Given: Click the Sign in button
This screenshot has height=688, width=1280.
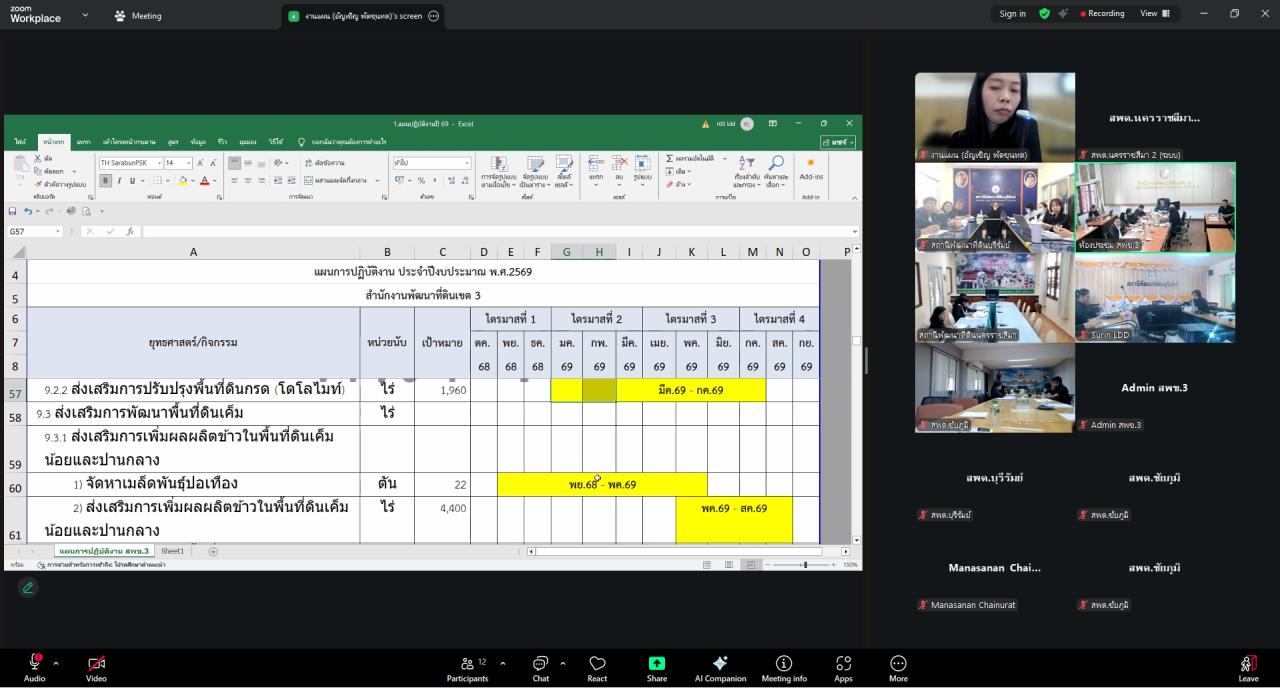Looking at the screenshot, I should (x=1012, y=14).
